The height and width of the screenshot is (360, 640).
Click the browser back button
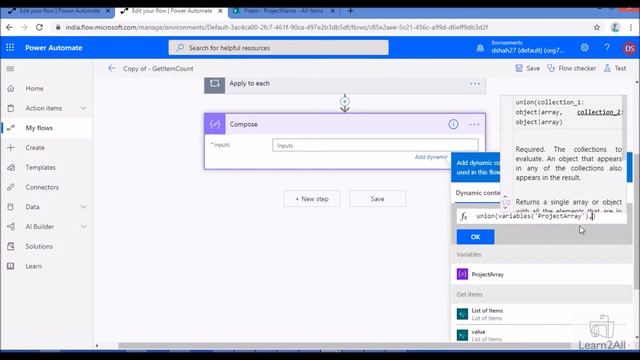pos(9,27)
